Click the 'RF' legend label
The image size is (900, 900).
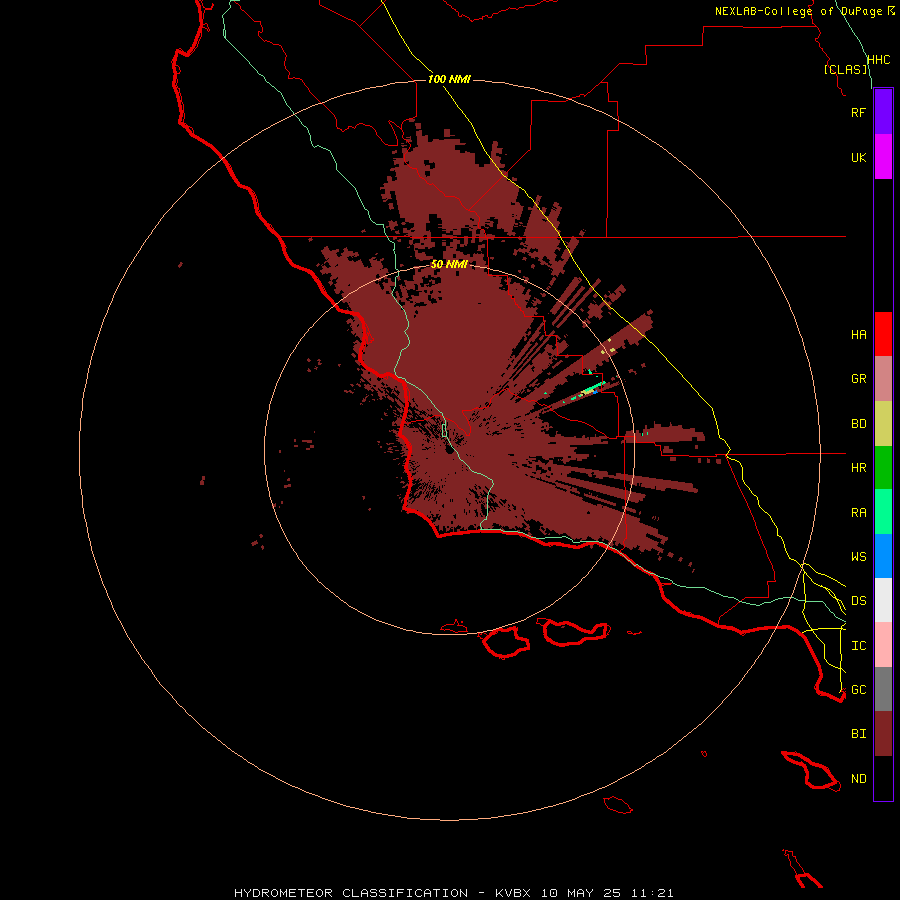click(858, 112)
